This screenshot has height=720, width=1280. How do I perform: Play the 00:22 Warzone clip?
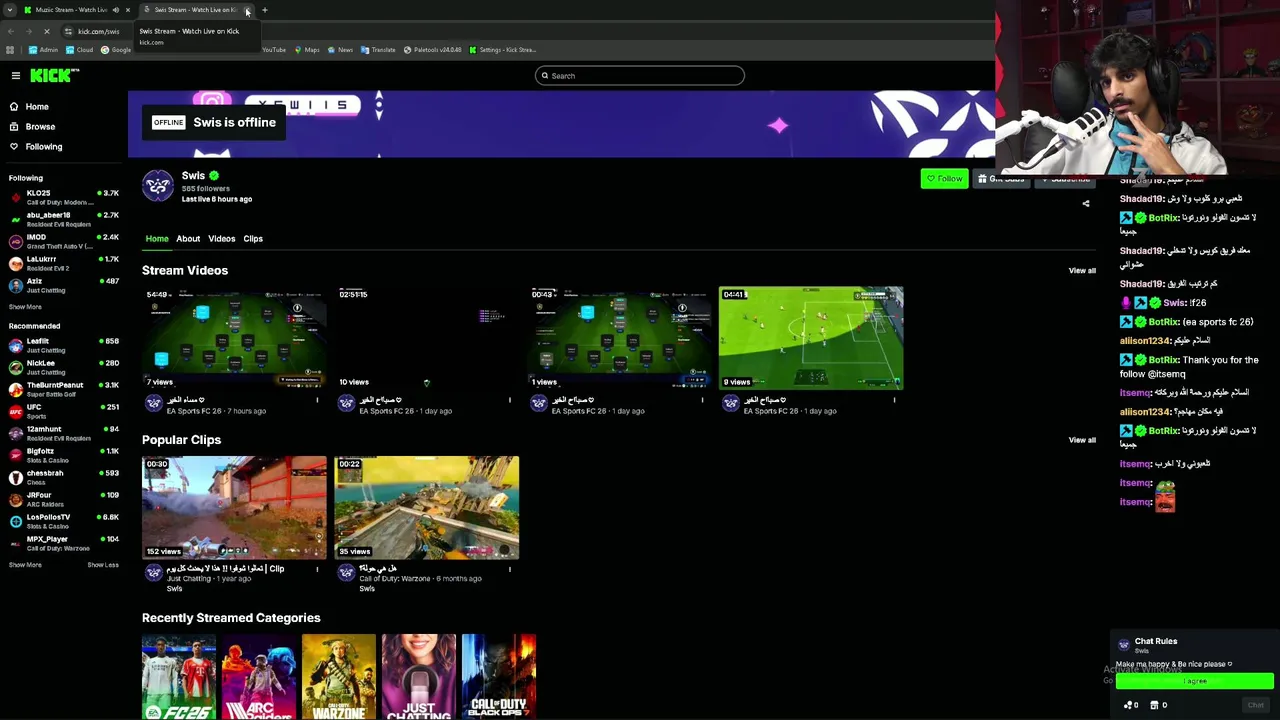pos(426,508)
